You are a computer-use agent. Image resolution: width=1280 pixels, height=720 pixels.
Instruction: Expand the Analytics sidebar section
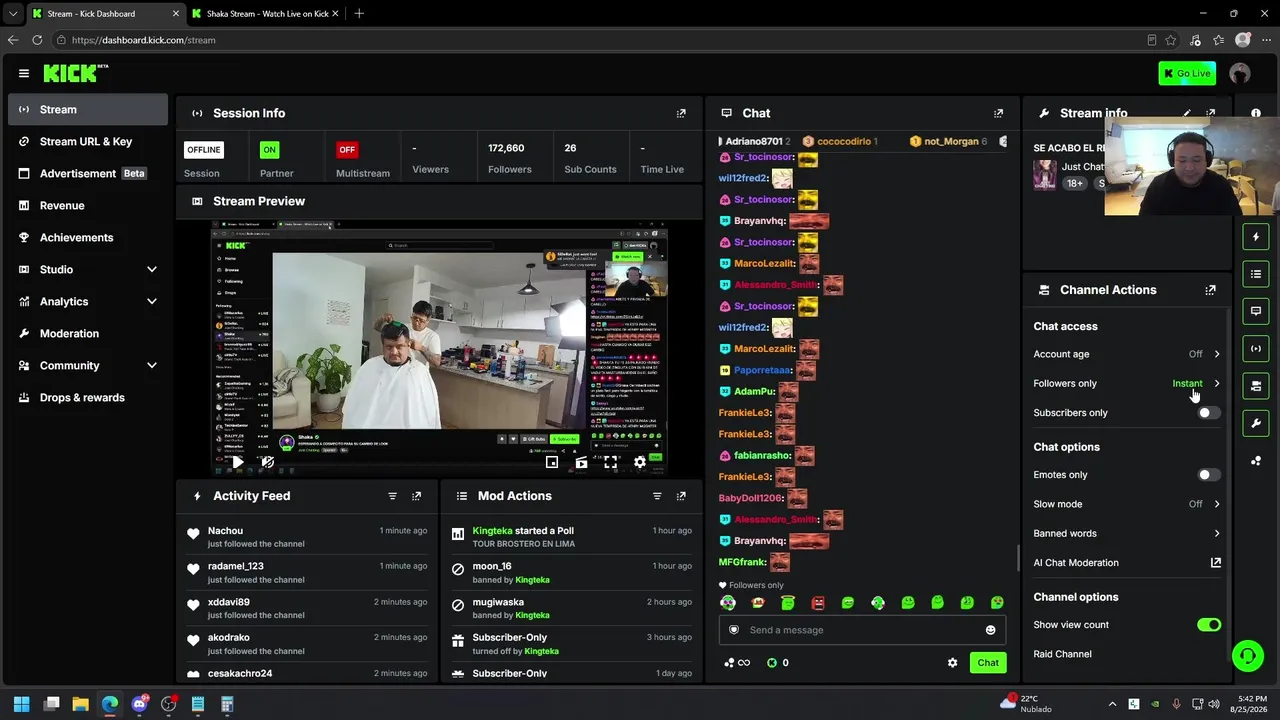coord(88,301)
